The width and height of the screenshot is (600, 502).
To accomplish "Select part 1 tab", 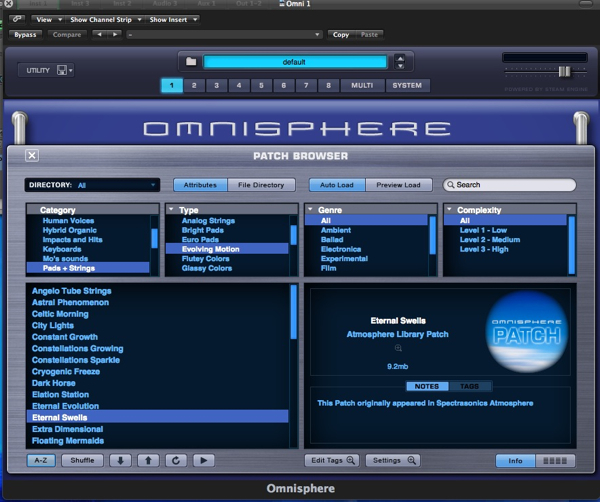I will [172, 85].
